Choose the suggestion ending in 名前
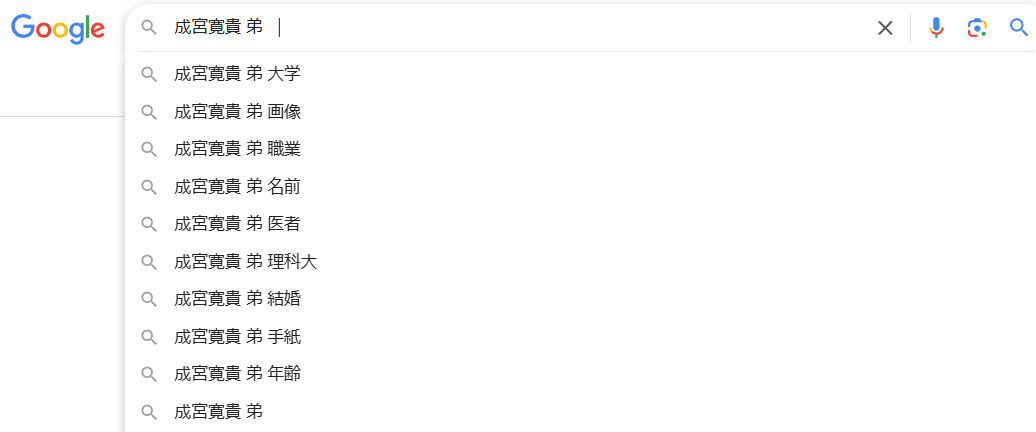This screenshot has width=1036, height=432. pyautogui.click(x=580, y=188)
